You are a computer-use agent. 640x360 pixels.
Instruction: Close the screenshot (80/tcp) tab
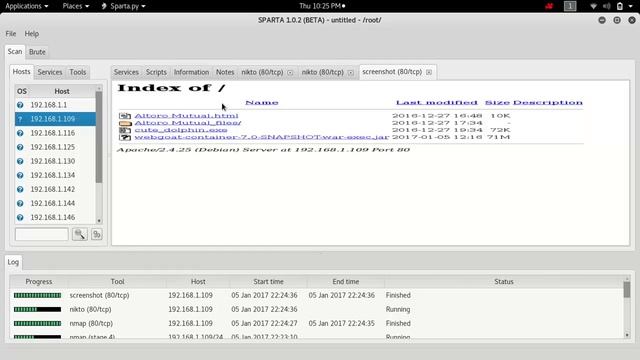click(429, 72)
